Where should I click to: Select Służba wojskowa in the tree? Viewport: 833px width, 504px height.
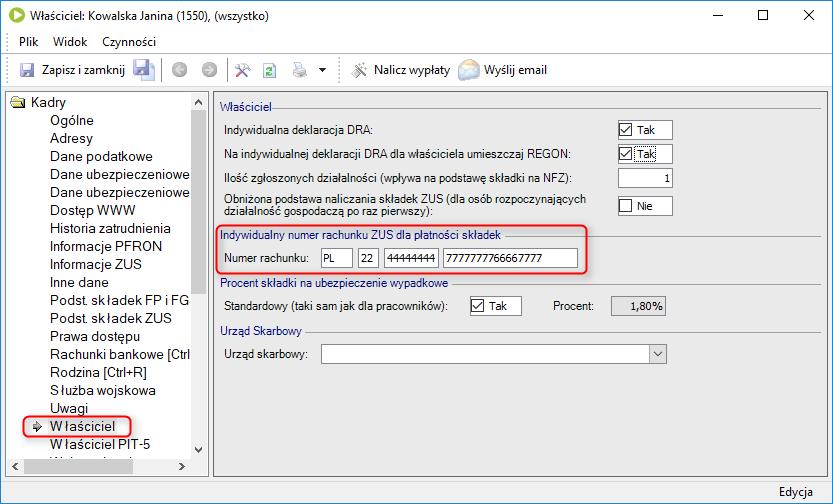[103, 391]
